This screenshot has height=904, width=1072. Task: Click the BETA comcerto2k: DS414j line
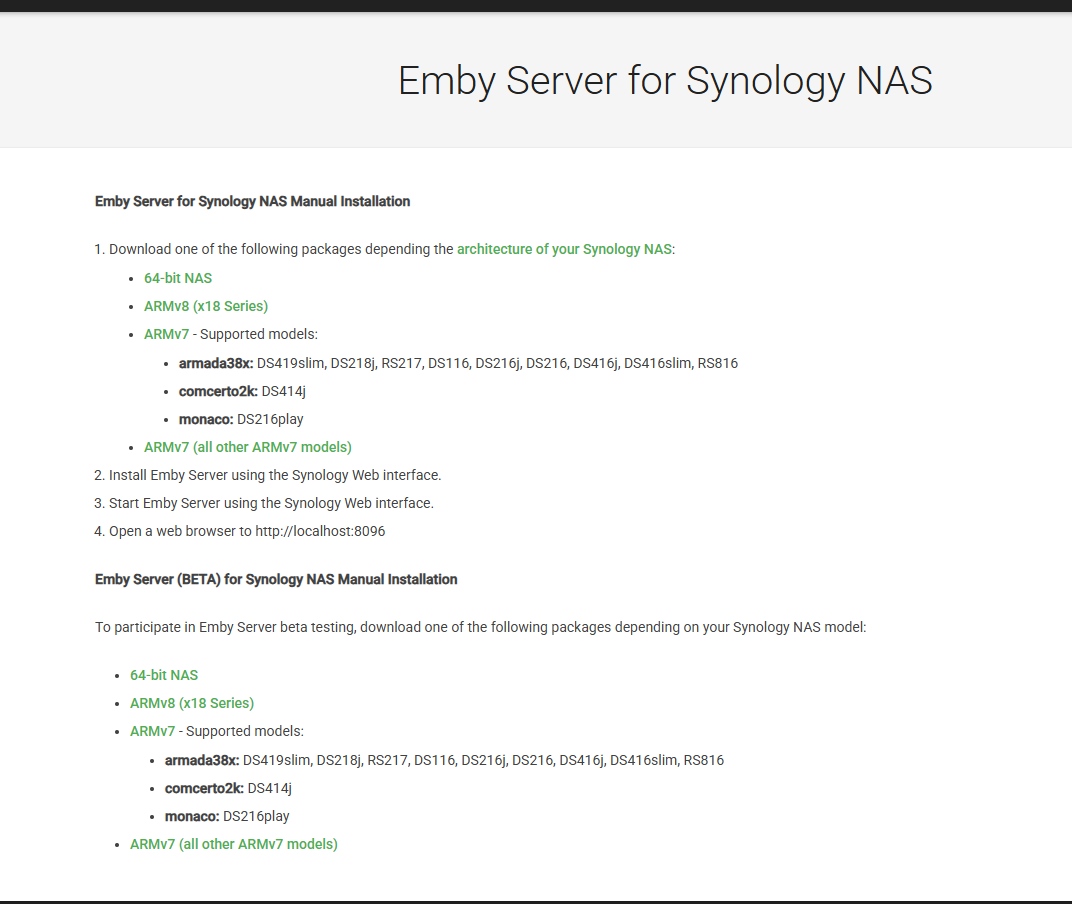pyautogui.click(x=228, y=788)
